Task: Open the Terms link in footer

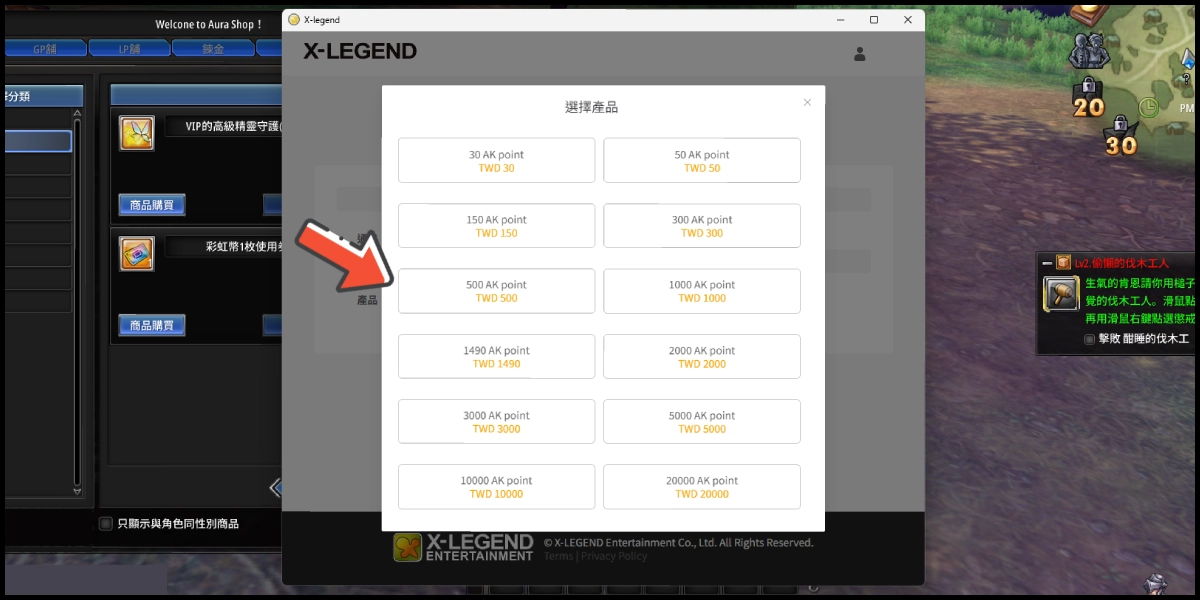Action: pyautogui.click(x=558, y=556)
